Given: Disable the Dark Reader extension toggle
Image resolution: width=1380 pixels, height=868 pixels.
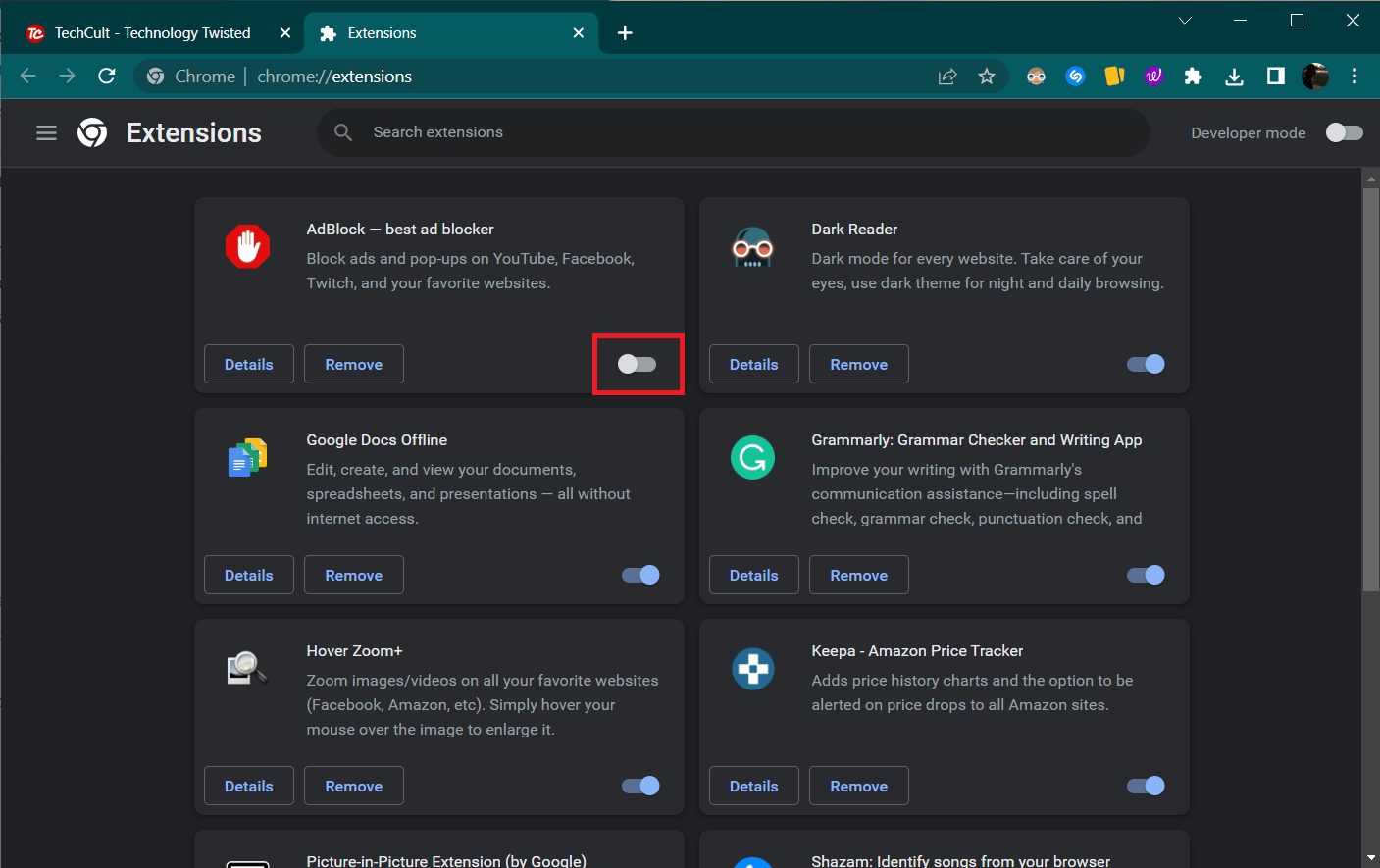Looking at the screenshot, I should pyautogui.click(x=1145, y=364).
